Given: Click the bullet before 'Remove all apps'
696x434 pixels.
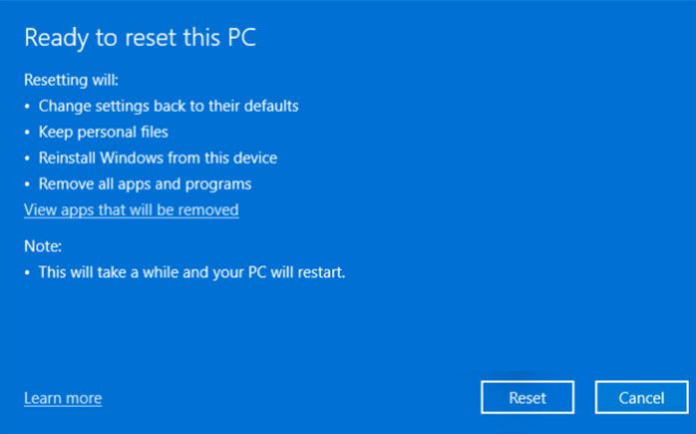Looking at the screenshot, I should click(x=28, y=184).
